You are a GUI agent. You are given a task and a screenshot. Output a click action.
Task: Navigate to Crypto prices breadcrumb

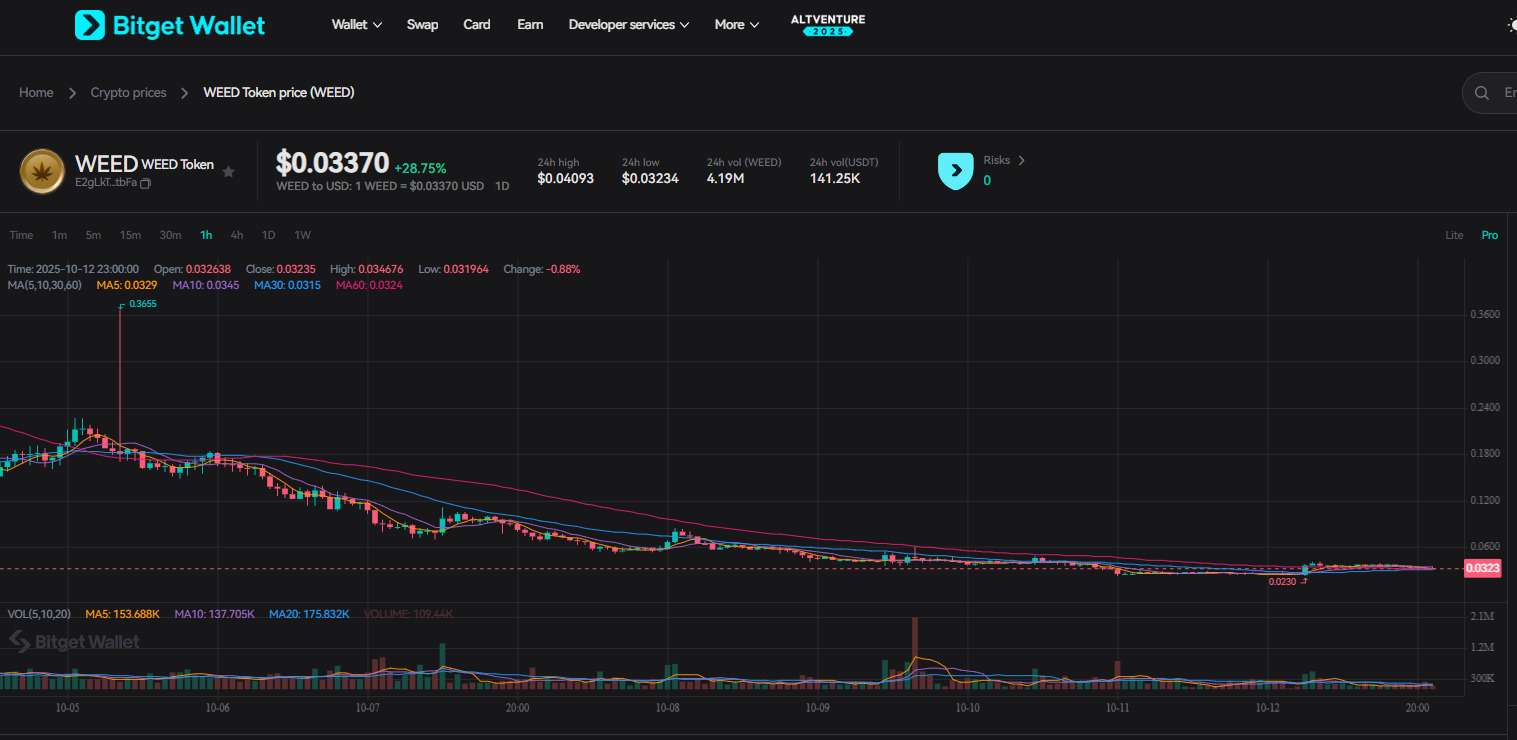tap(128, 93)
